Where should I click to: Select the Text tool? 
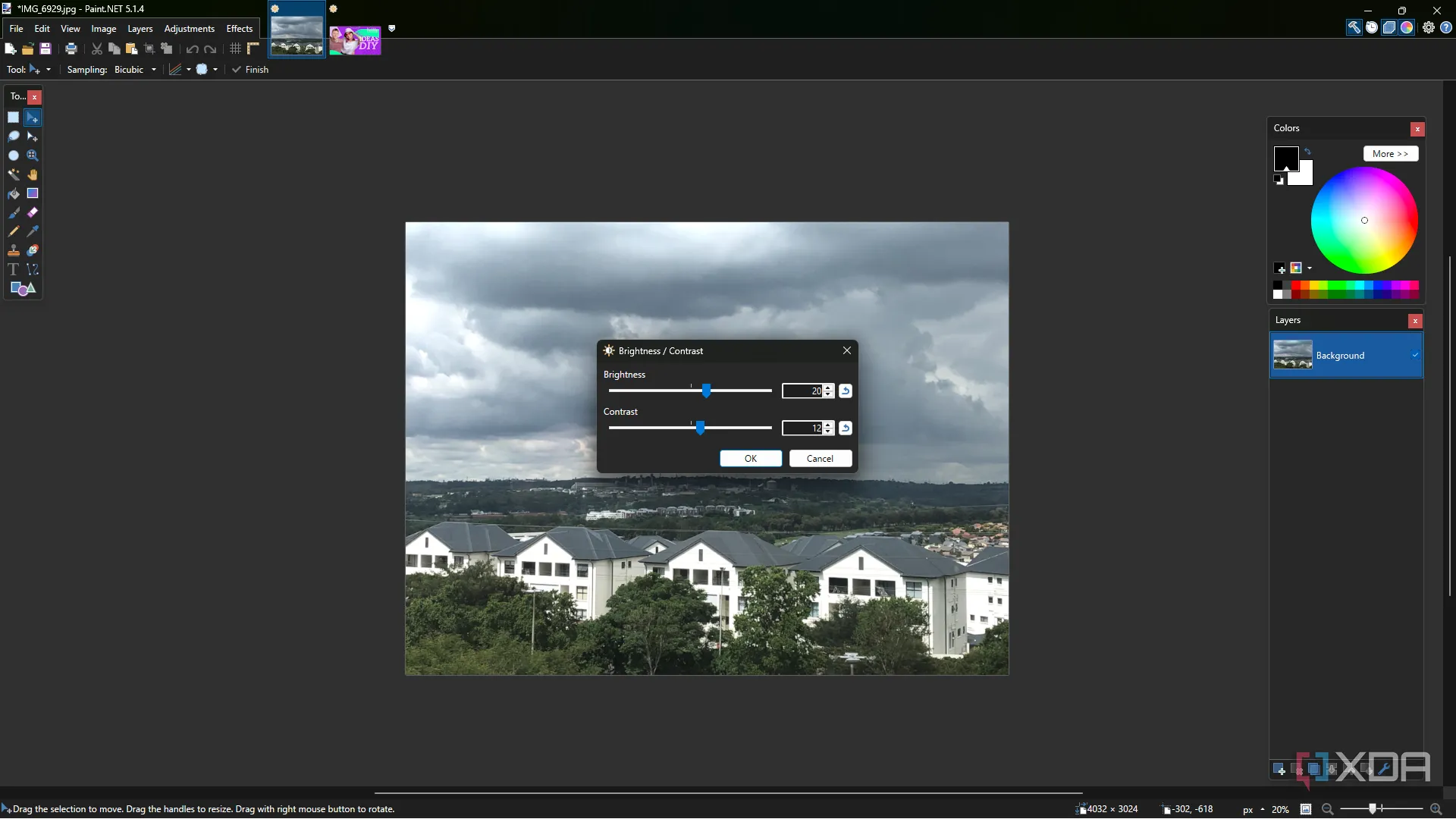click(x=13, y=269)
